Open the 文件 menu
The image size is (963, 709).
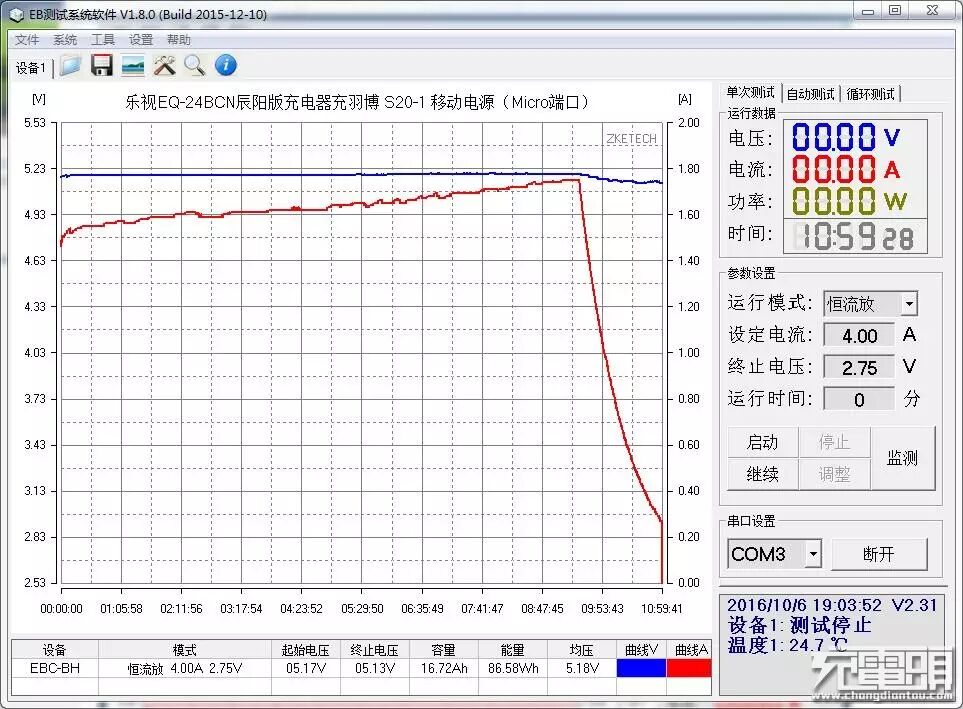pyautogui.click(x=26, y=40)
